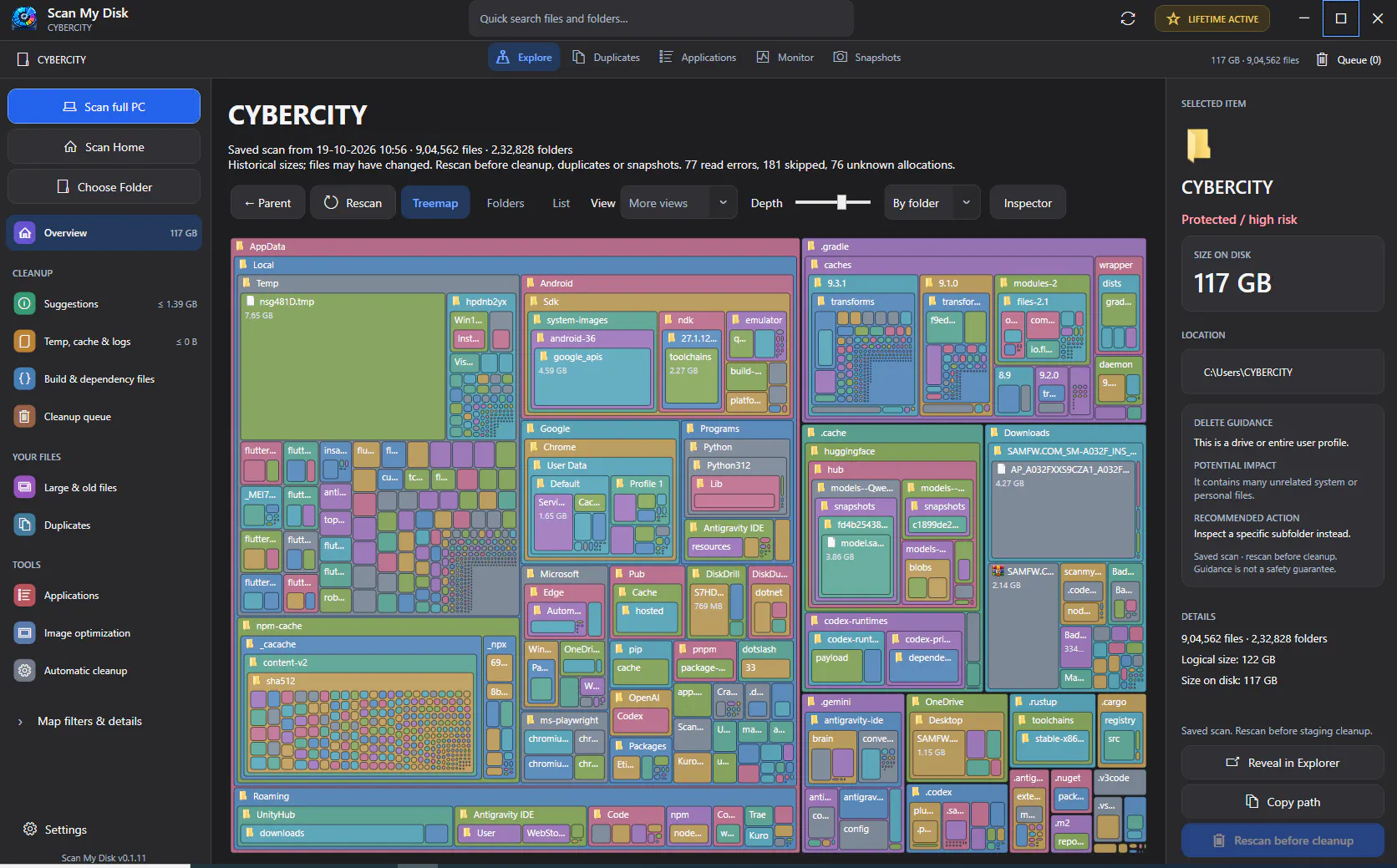This screenshot has width=1397, height=868.
Task: Select Build & dependency files icon
Action: [25, 379]
